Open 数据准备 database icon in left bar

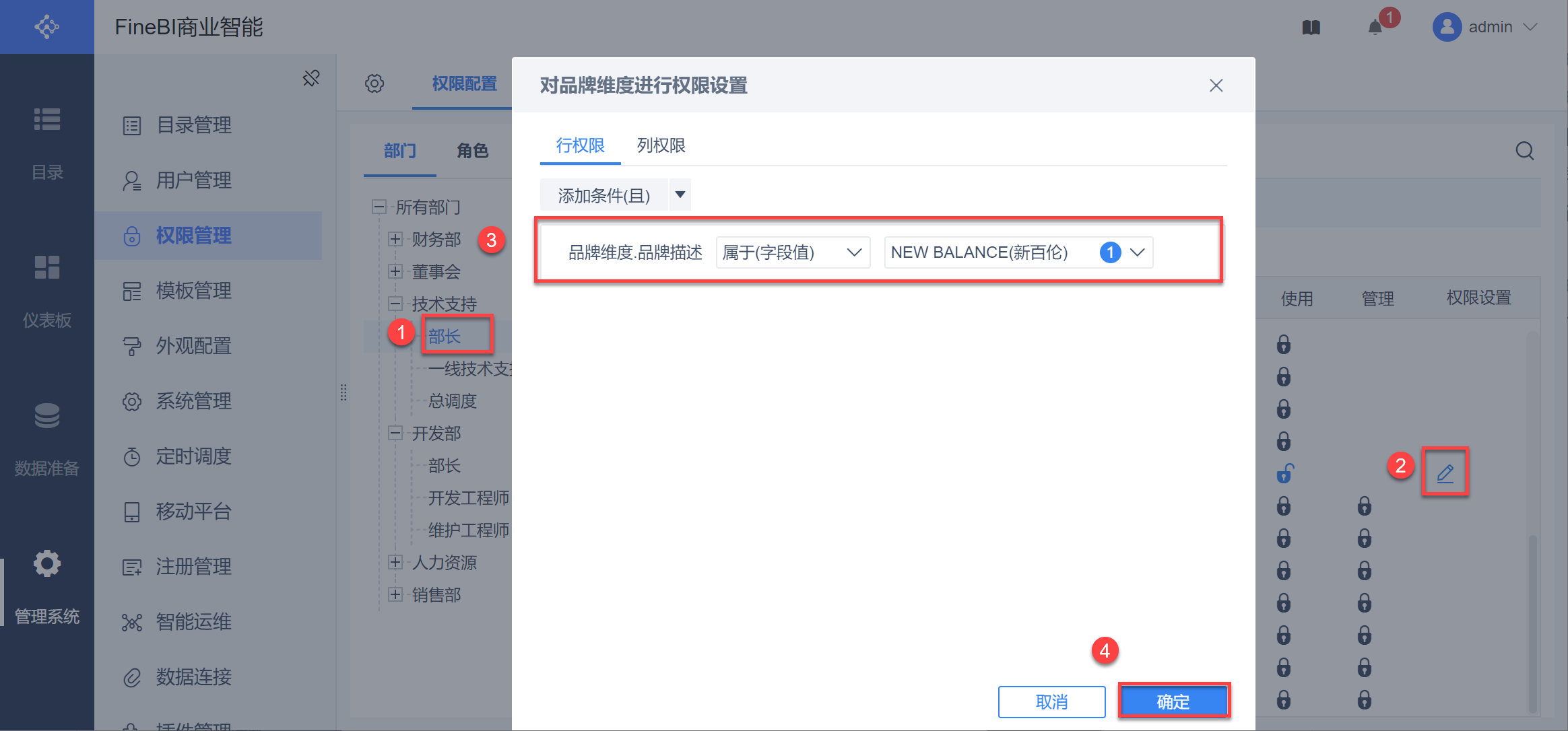click(x=47, y=416)
